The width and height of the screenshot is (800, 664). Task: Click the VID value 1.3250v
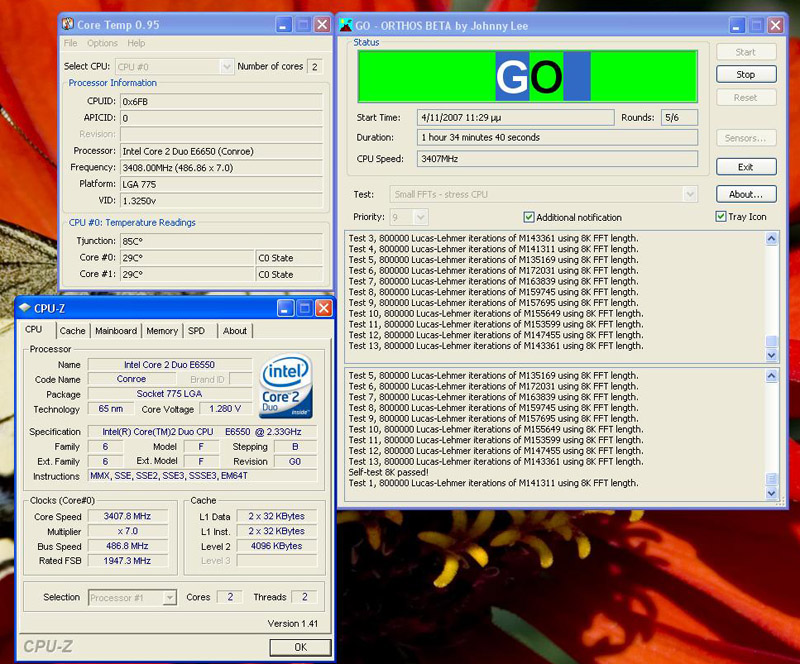point(221,201)
